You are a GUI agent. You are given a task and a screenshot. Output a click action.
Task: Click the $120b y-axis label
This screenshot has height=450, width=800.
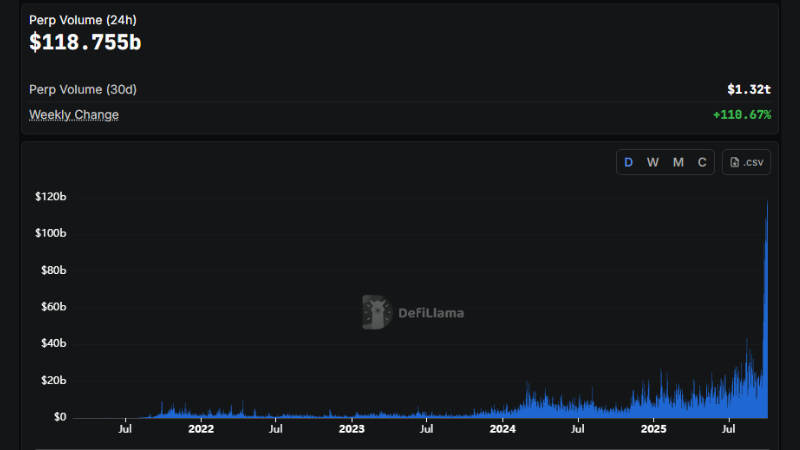[x=50, y=197]
